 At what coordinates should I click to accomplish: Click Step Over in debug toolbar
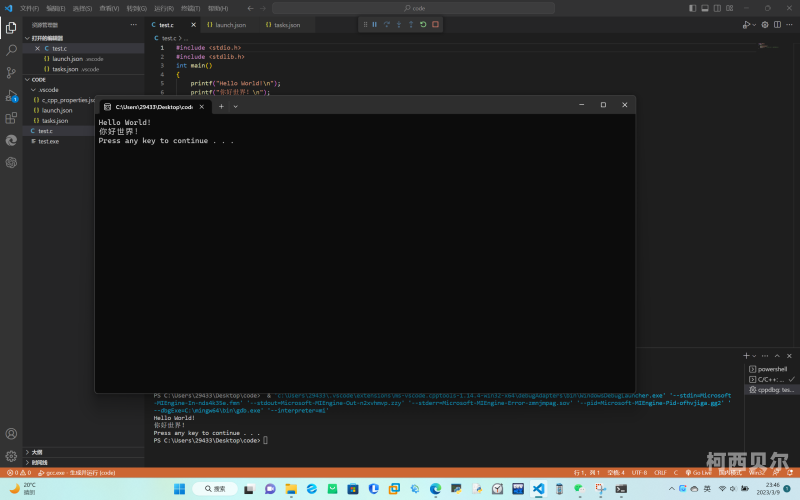pos(387,24)
